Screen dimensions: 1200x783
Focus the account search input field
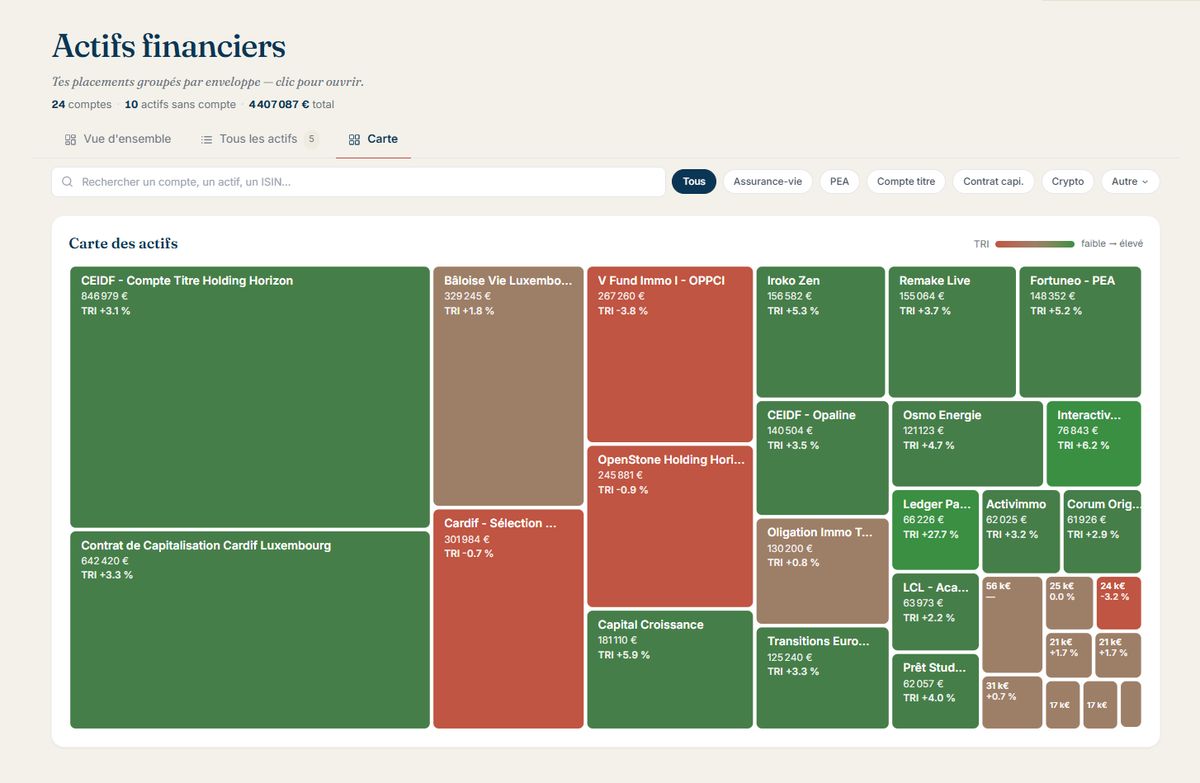(x=358, y=182)
